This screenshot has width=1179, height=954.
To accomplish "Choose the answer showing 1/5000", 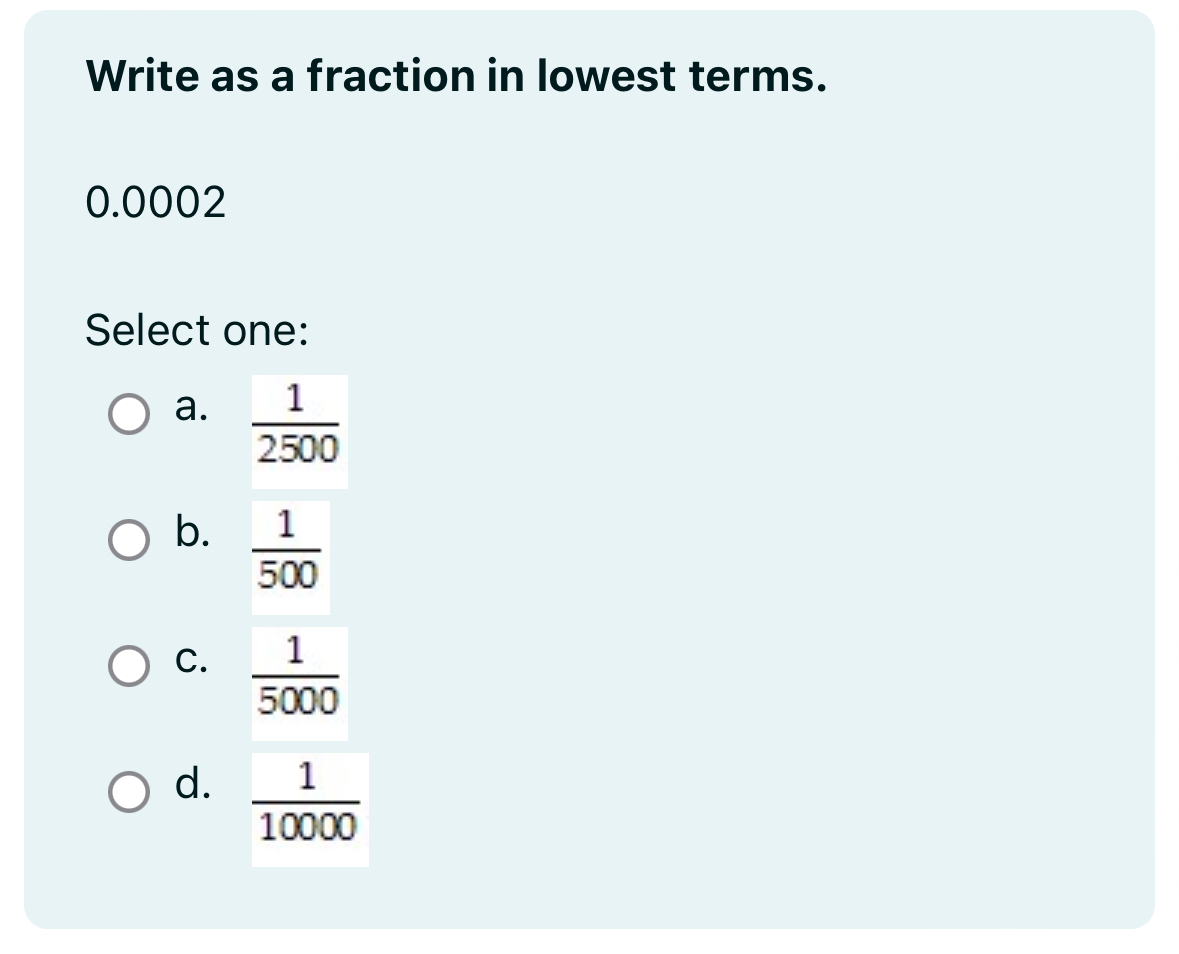I will (x=128, y=662).
